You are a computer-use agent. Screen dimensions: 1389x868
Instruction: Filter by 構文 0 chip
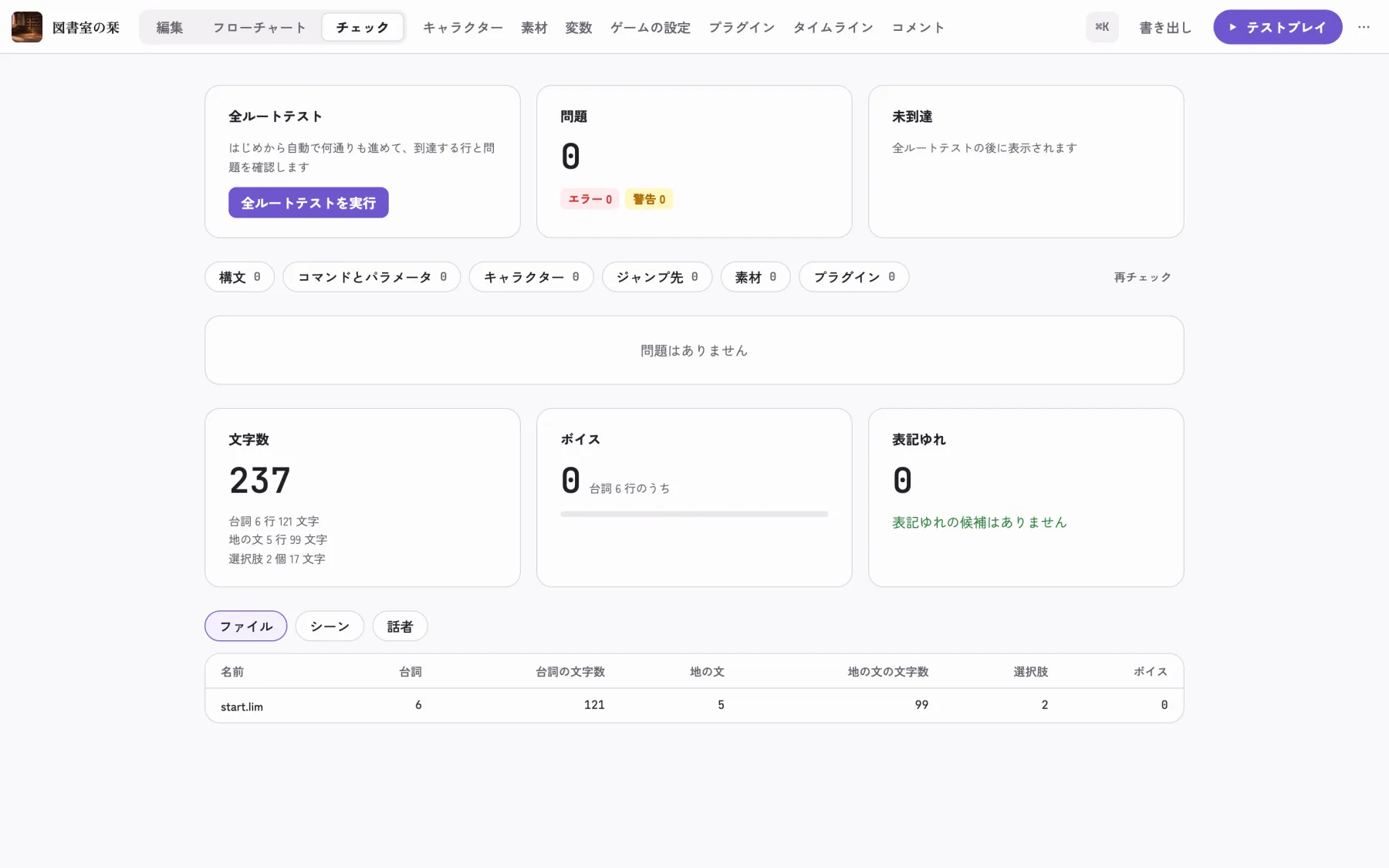[239, 277]
